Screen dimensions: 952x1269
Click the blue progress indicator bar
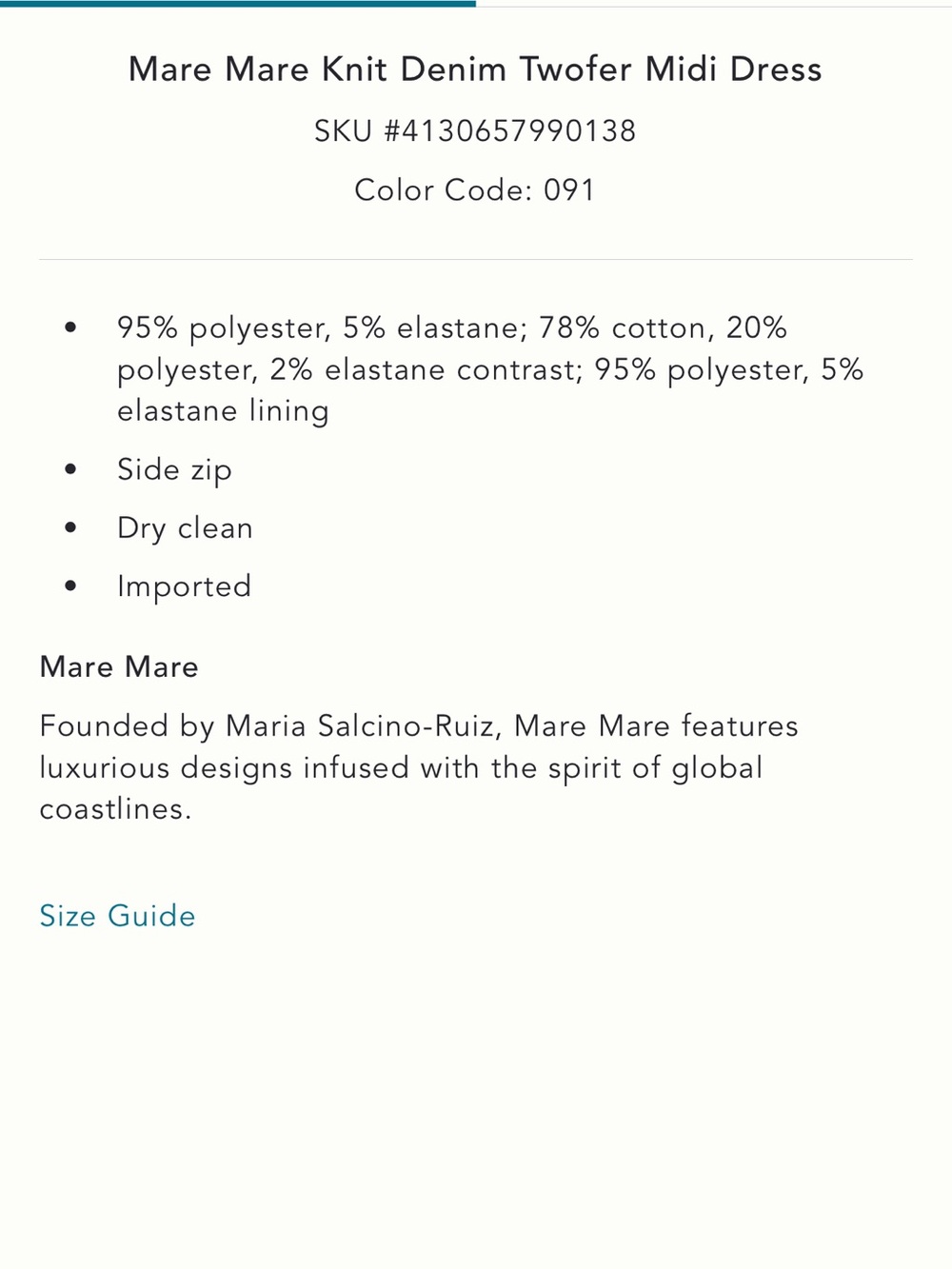coord(238,4)
